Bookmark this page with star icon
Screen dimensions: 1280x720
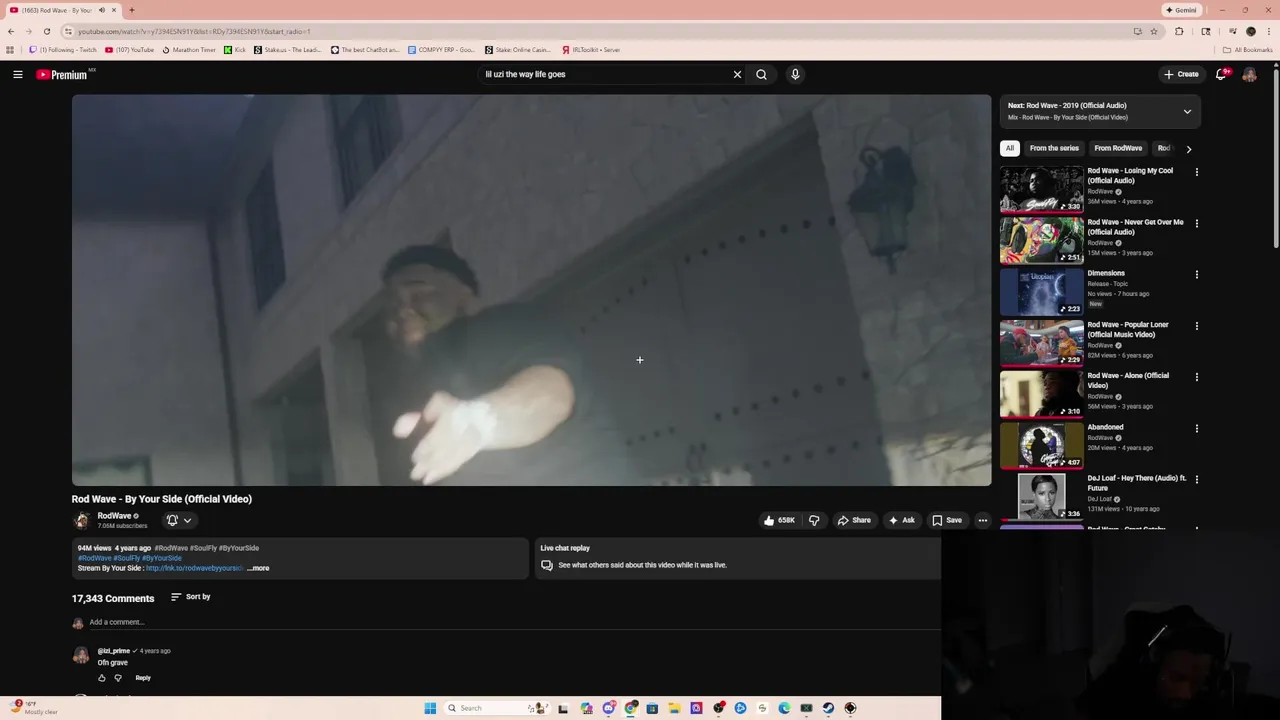1153,31
